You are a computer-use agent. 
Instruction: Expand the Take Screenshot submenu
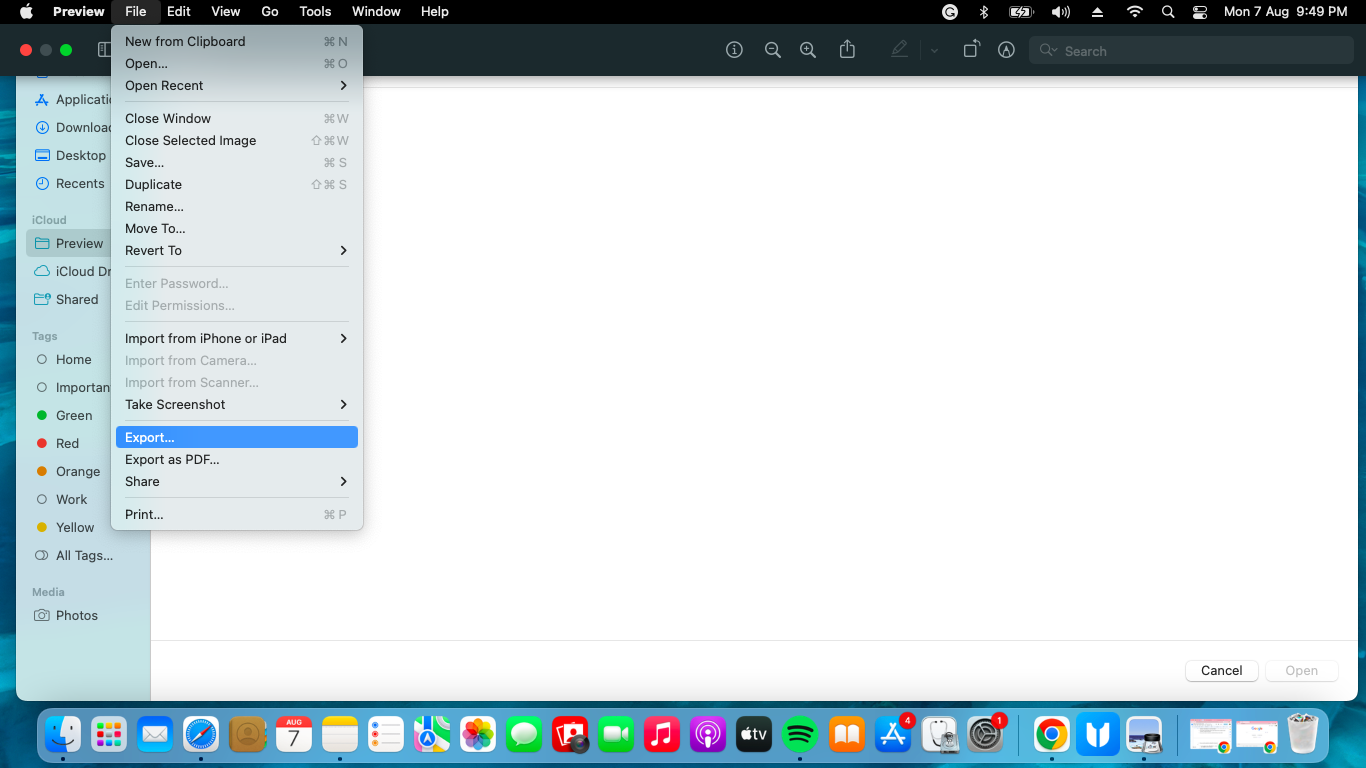pos(236,405)
